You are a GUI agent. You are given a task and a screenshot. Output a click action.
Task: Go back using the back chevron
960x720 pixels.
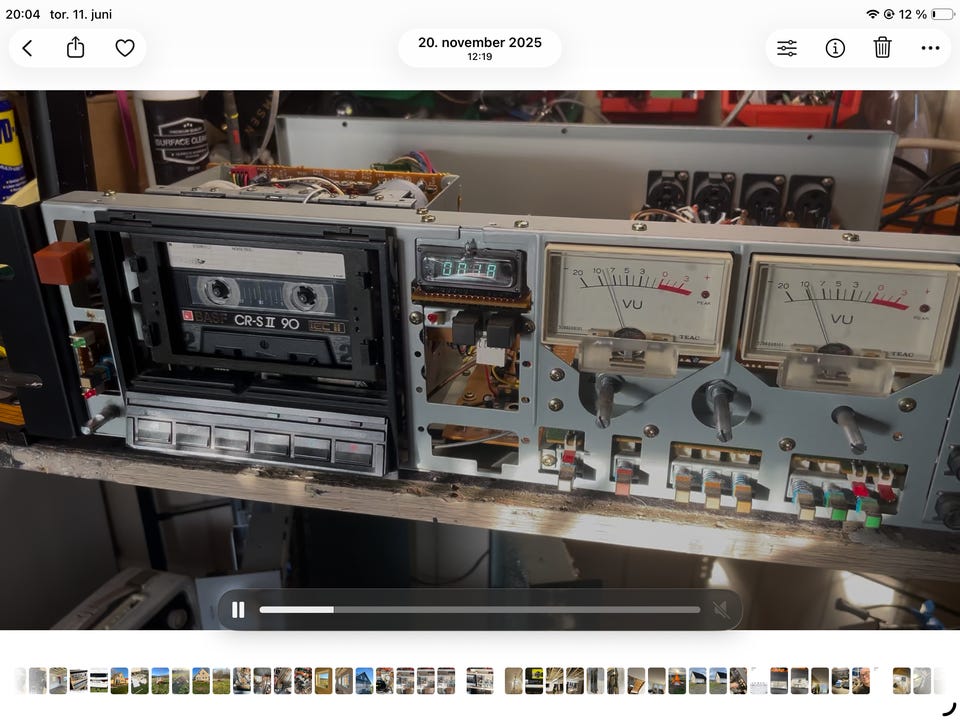[28, 48]
